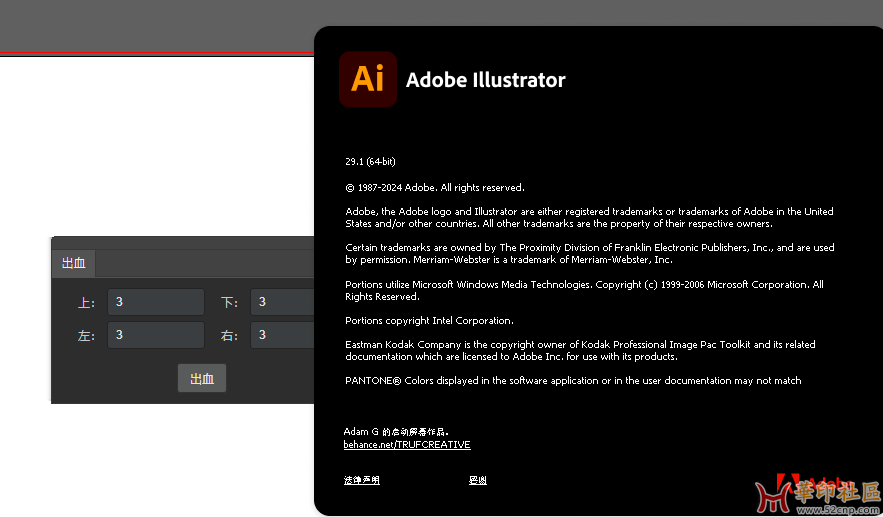Open the behance.net/TRUFCREATIVE link

[407, 445]
